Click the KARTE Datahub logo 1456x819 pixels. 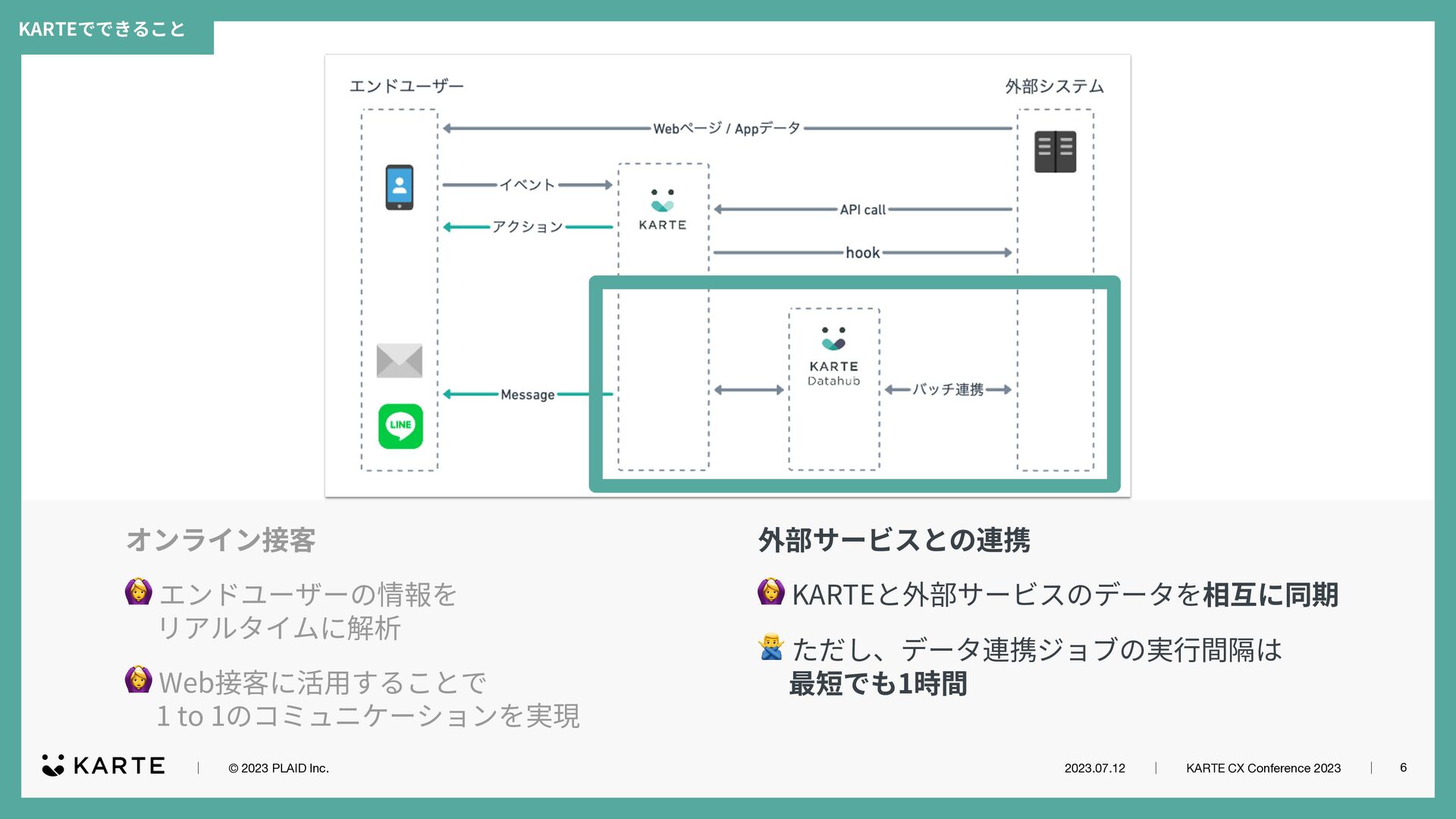tap(833, 356)
